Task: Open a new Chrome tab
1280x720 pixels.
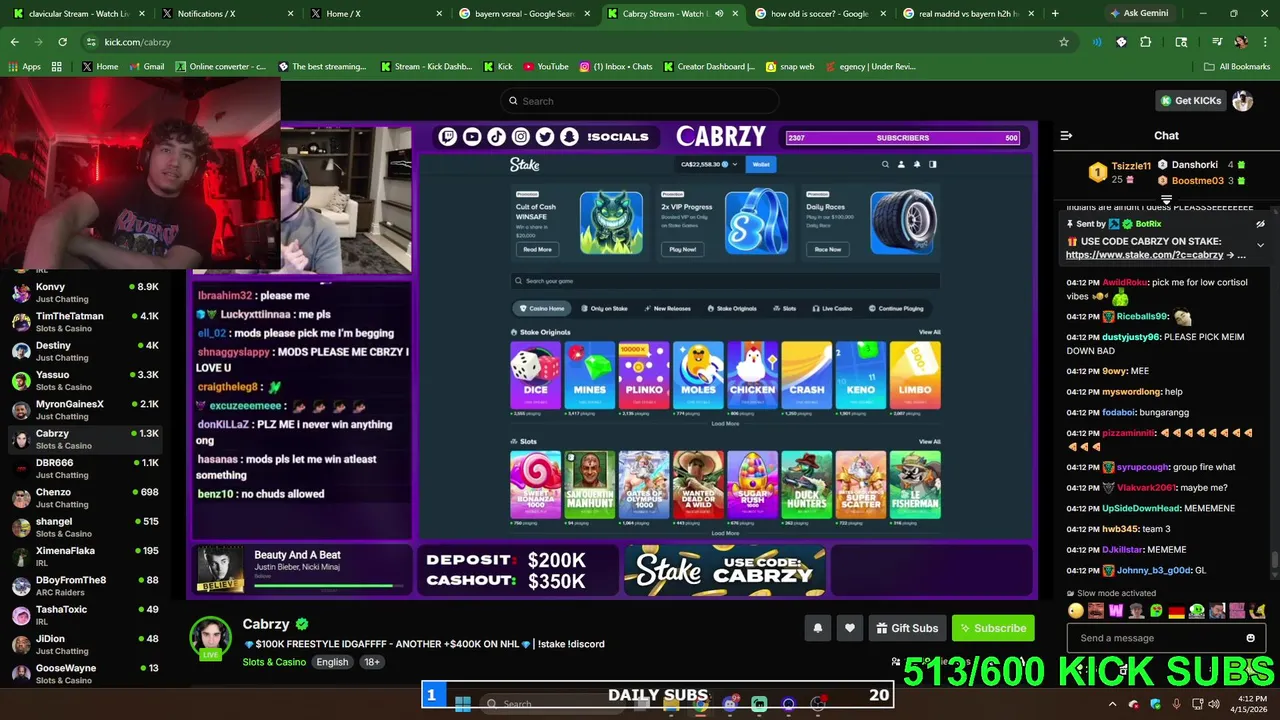Action: click(x=1055, y=13)
